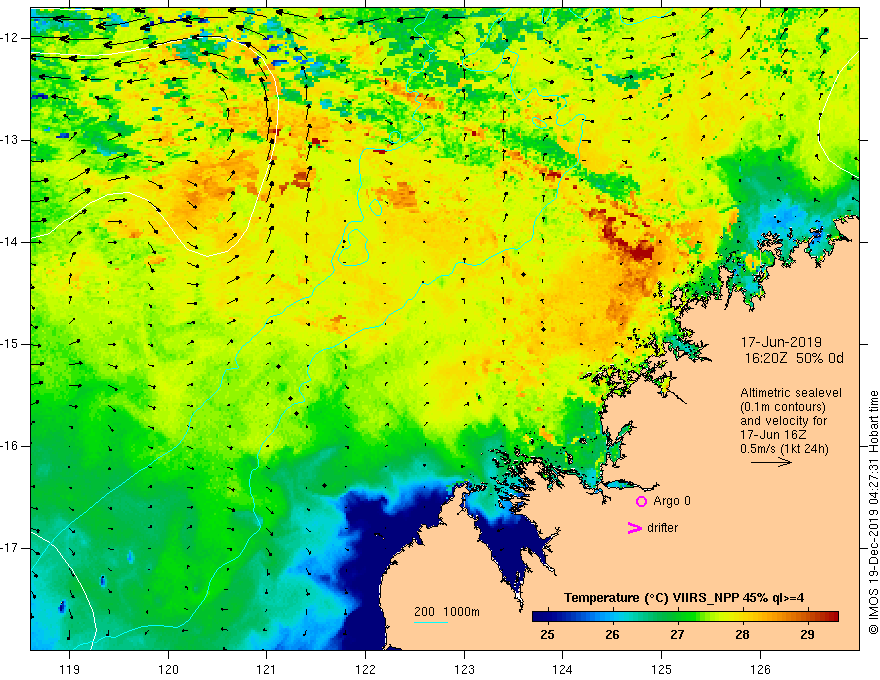880x680 pixels.
Task: Click the cyan 200m contour legend line
Action: point(430,622)
